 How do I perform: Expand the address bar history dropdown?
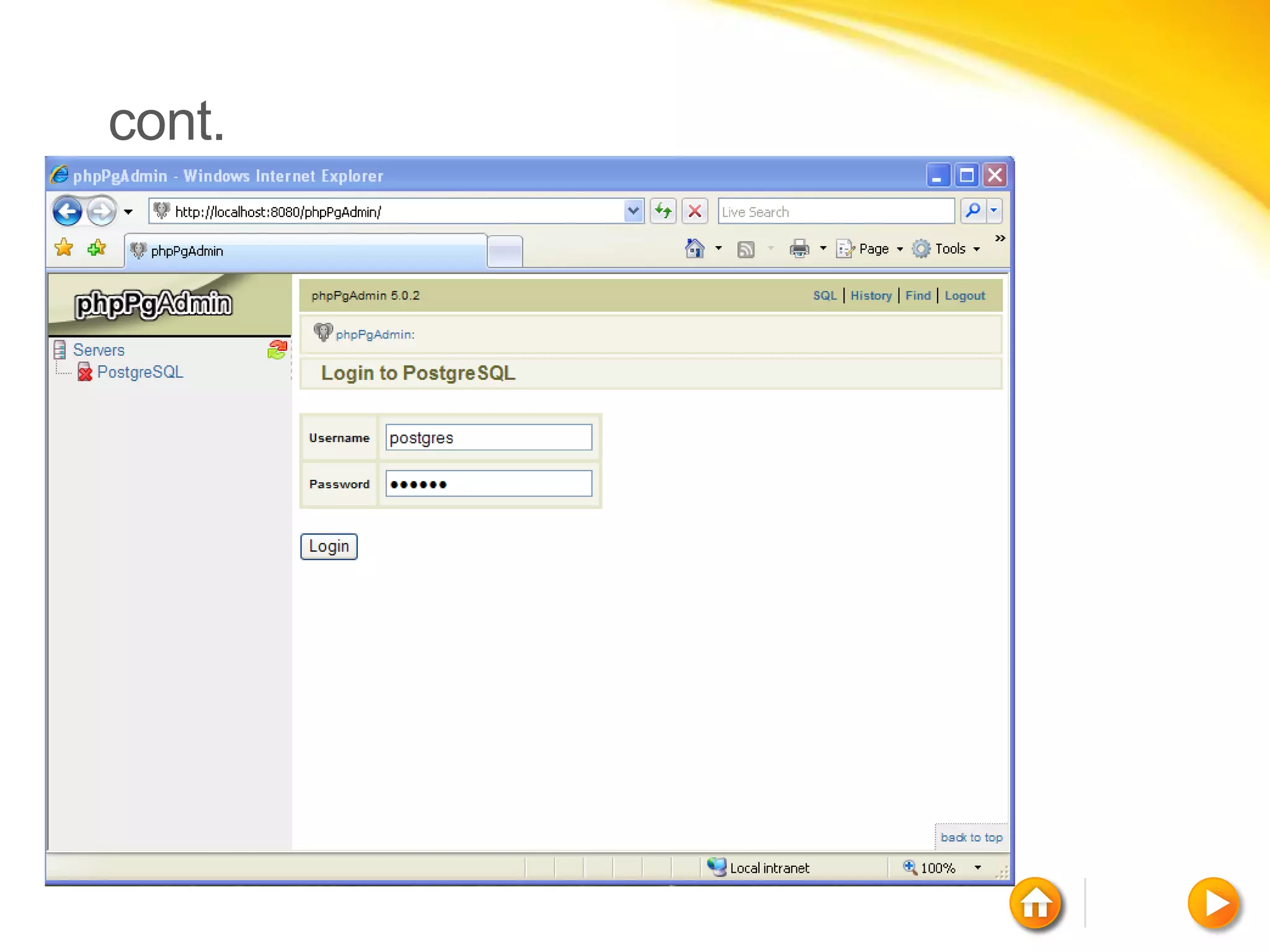pos(633,211)
